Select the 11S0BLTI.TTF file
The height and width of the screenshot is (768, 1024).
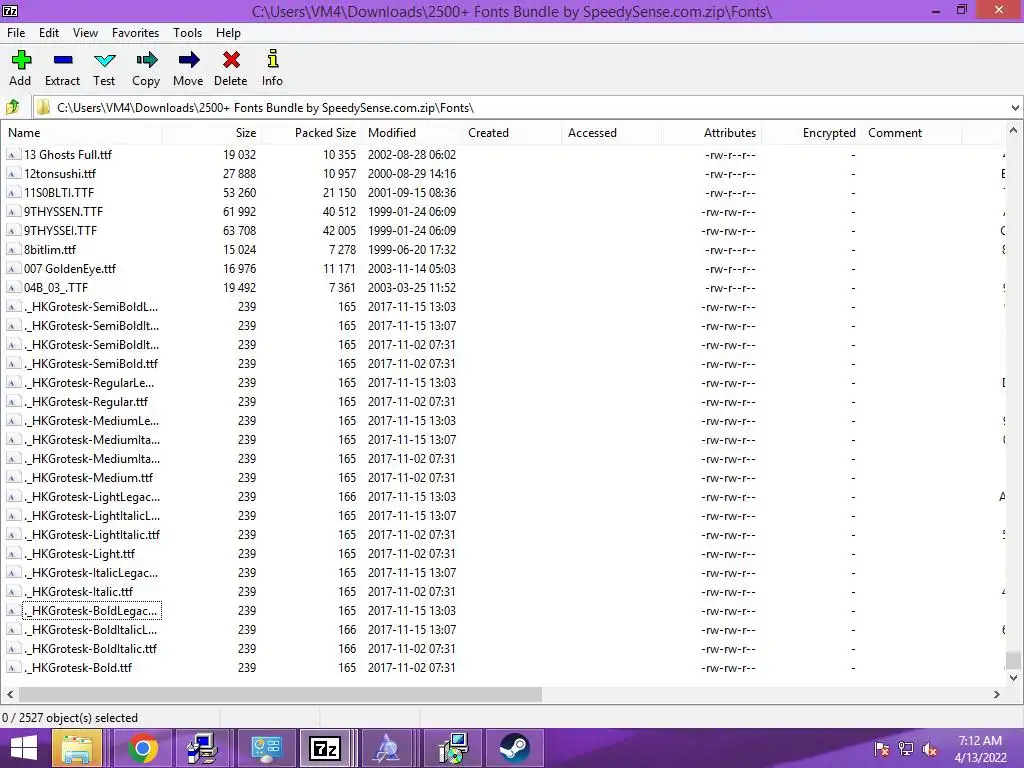tap(59, 193)
